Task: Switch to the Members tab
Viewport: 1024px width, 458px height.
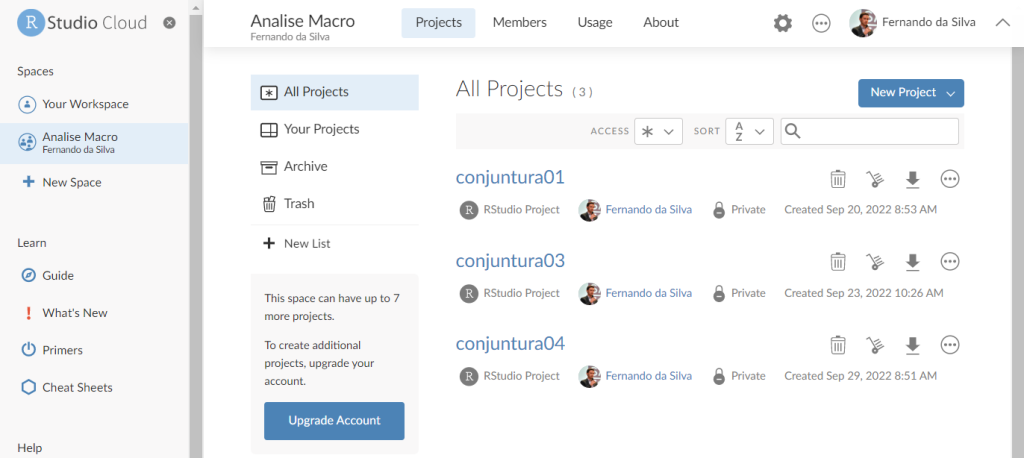Action: tap(520, 23)
